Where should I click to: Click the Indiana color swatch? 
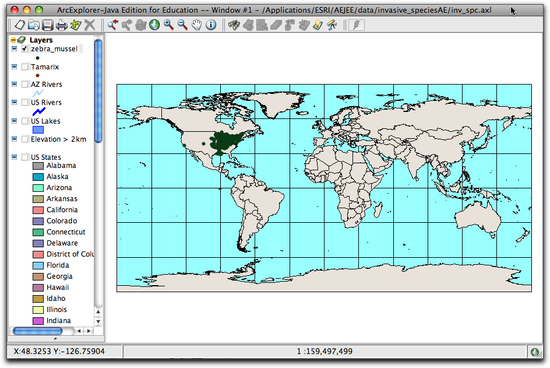coord(38,321)
